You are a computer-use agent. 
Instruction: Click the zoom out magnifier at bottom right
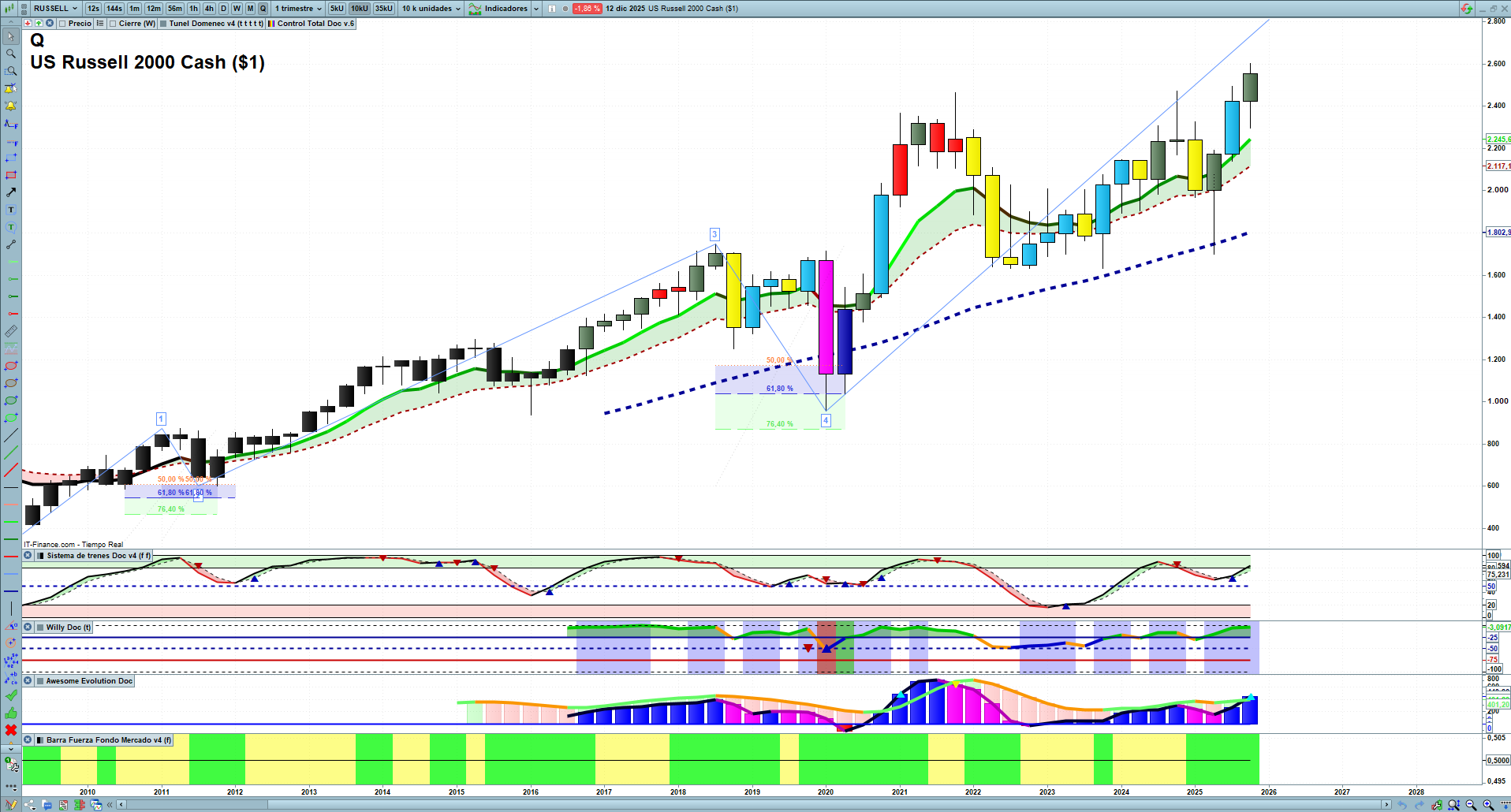(x=1471, y=805)
